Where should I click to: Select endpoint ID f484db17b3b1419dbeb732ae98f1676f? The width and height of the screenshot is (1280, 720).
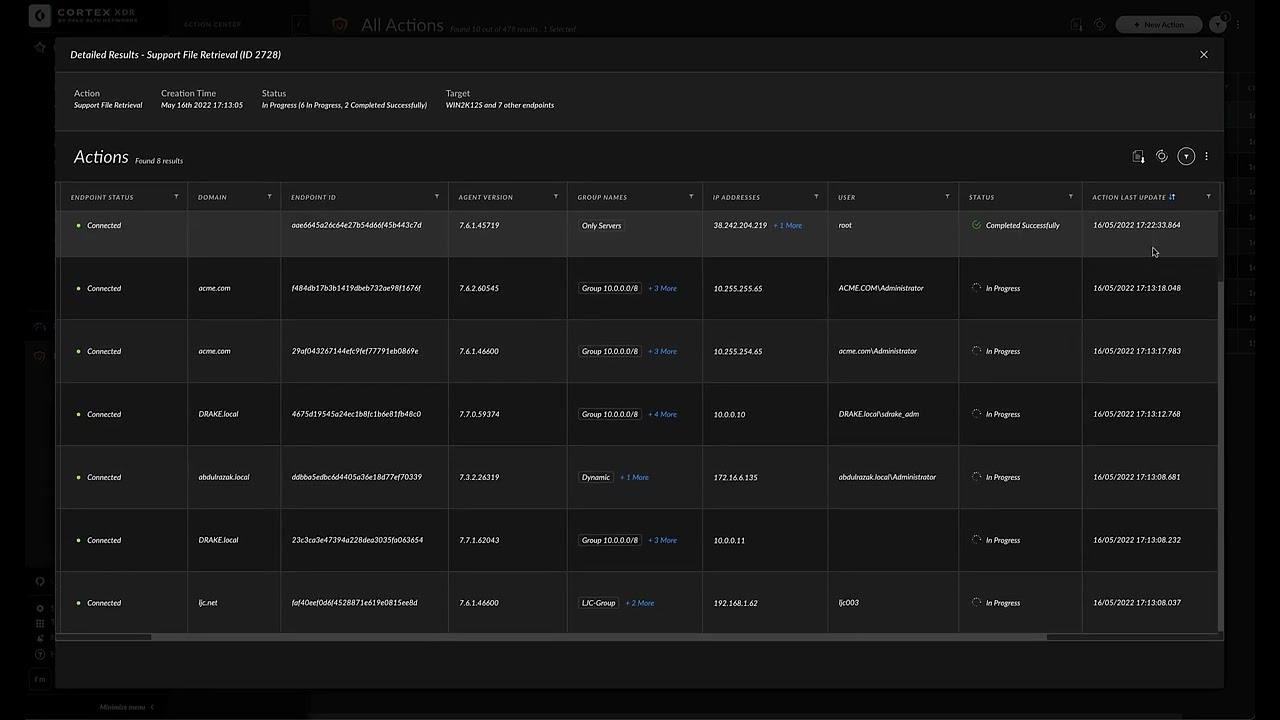[356, 288]
